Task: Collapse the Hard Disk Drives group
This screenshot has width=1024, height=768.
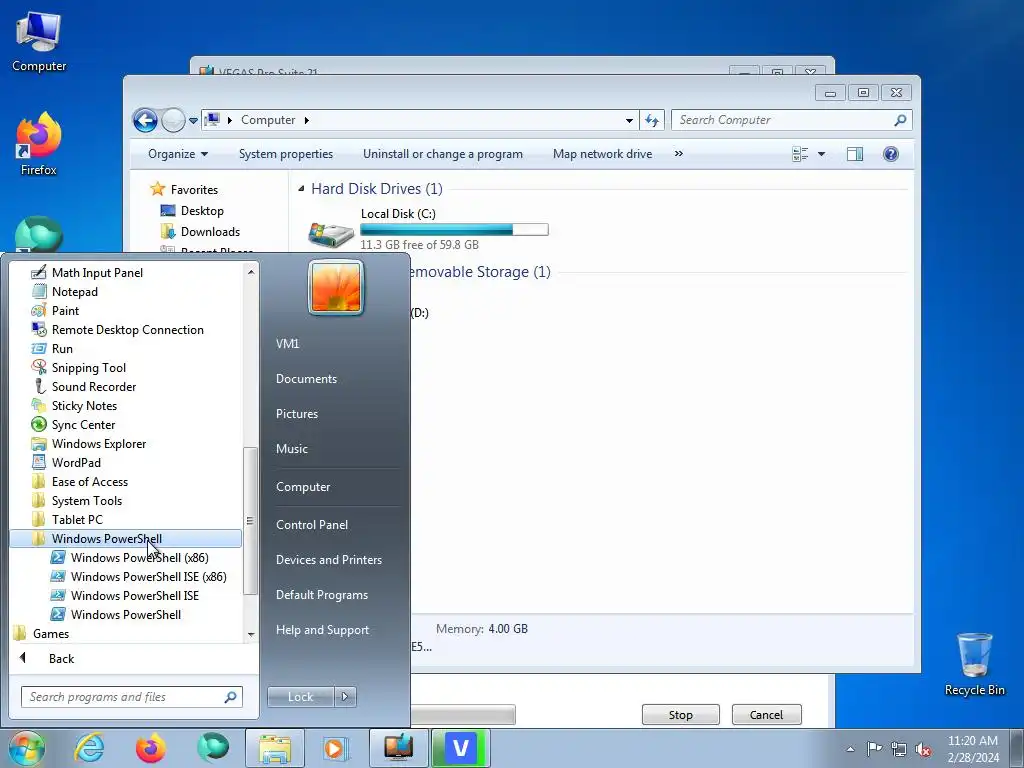Action: (x=301, y=189)
